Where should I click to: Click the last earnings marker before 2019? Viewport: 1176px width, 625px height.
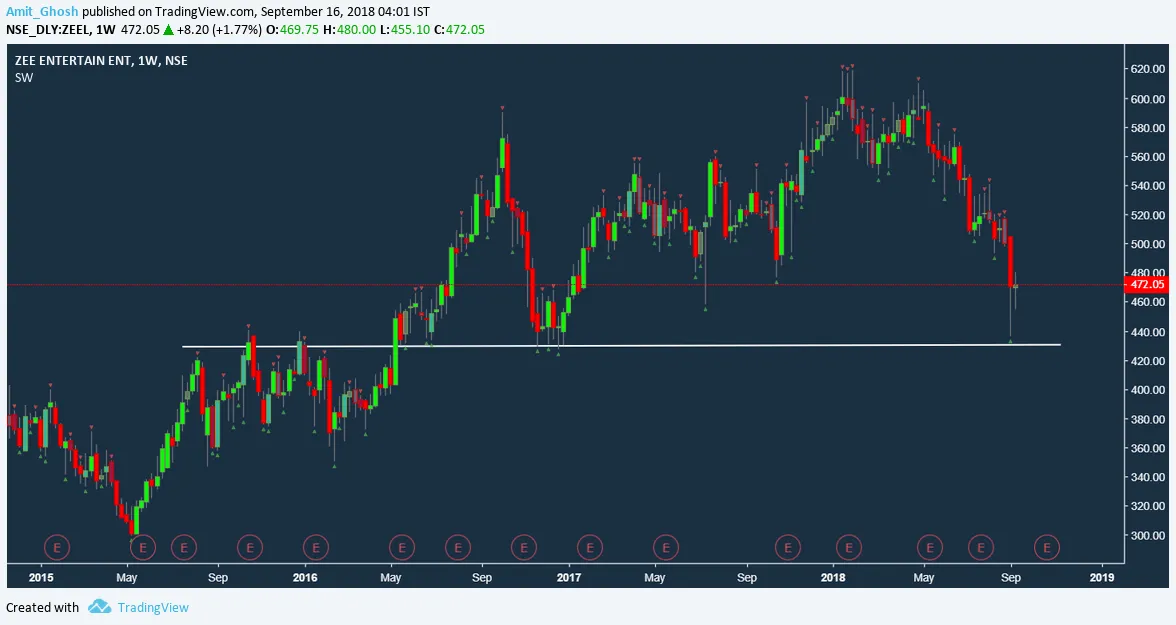point(1047,547)
